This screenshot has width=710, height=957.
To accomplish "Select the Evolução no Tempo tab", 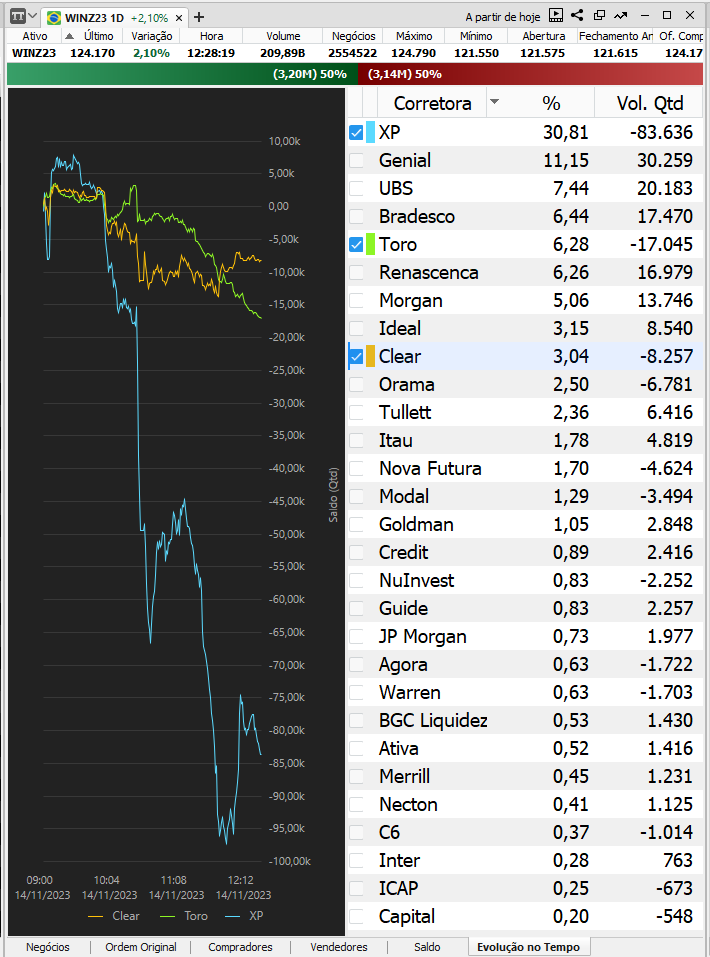I will tap(528, 947).
